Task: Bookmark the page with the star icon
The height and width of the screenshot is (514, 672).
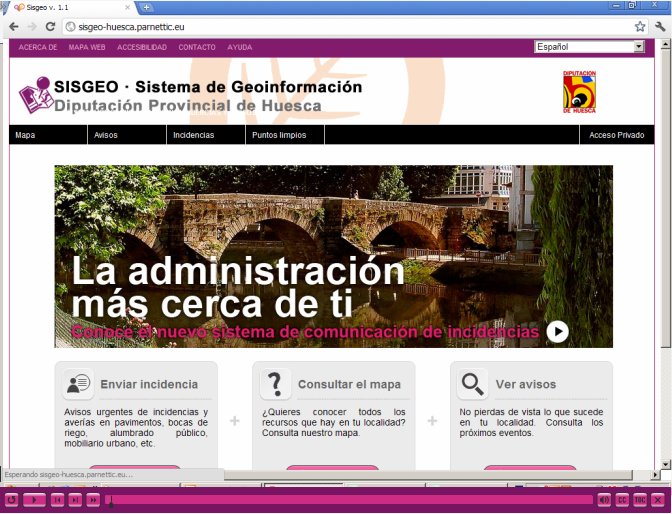Action: [x=640, y=26]
